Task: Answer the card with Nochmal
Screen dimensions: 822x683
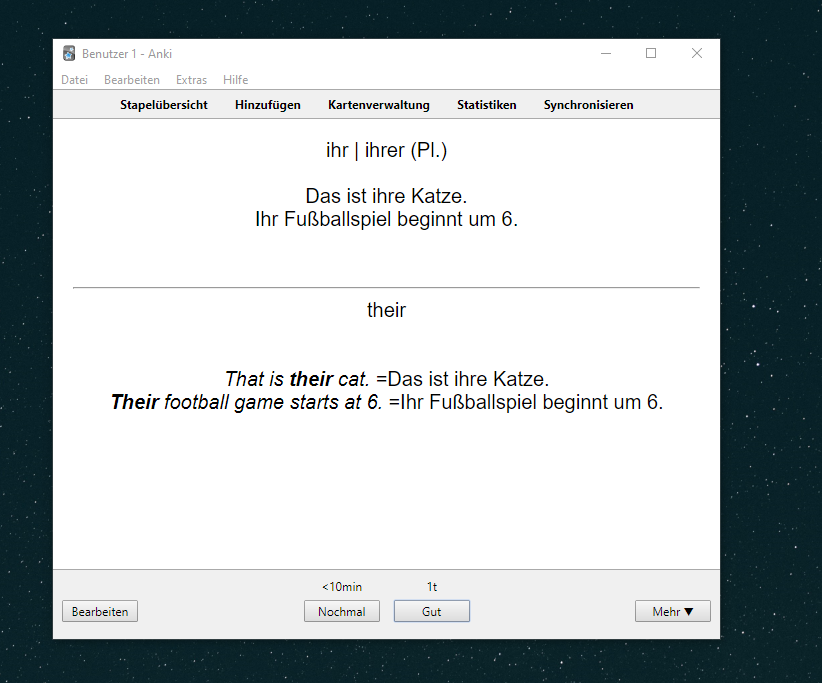Action: pyautogui.click(x=342, y=611)
